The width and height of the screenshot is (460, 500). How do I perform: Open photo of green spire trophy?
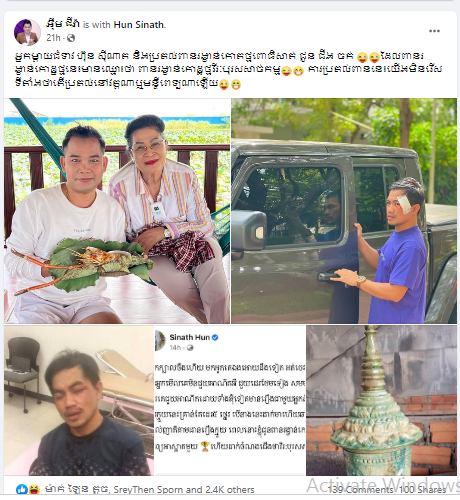tap(381, 400)
